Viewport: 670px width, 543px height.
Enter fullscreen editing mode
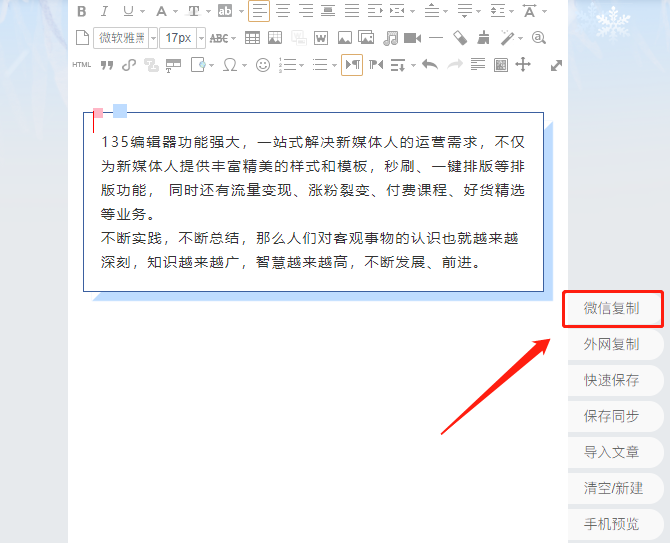[x=556, y=65]
